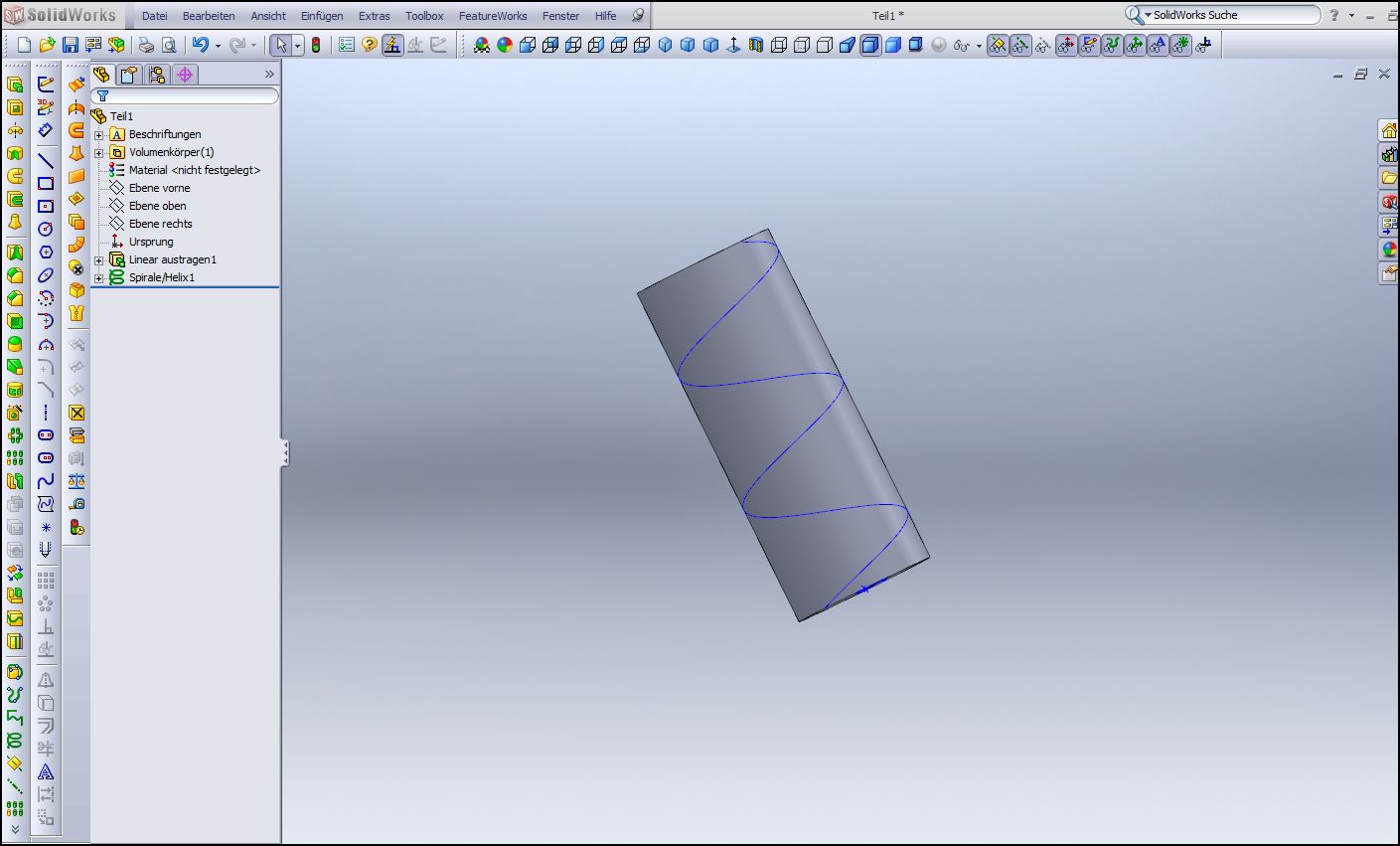Select the Circle sketch tool
The height and width of the screenshot is (846, 1400).
[x=46, y=229]
